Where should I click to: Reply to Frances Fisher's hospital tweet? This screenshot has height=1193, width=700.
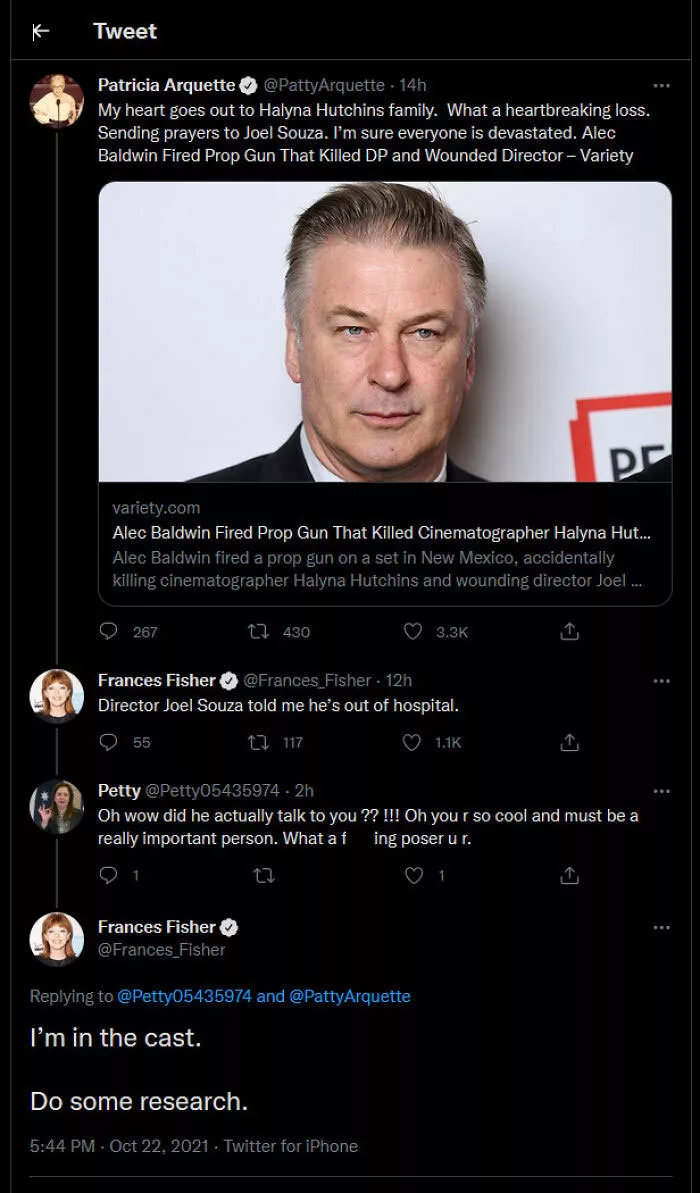click(x=109, y=742)
